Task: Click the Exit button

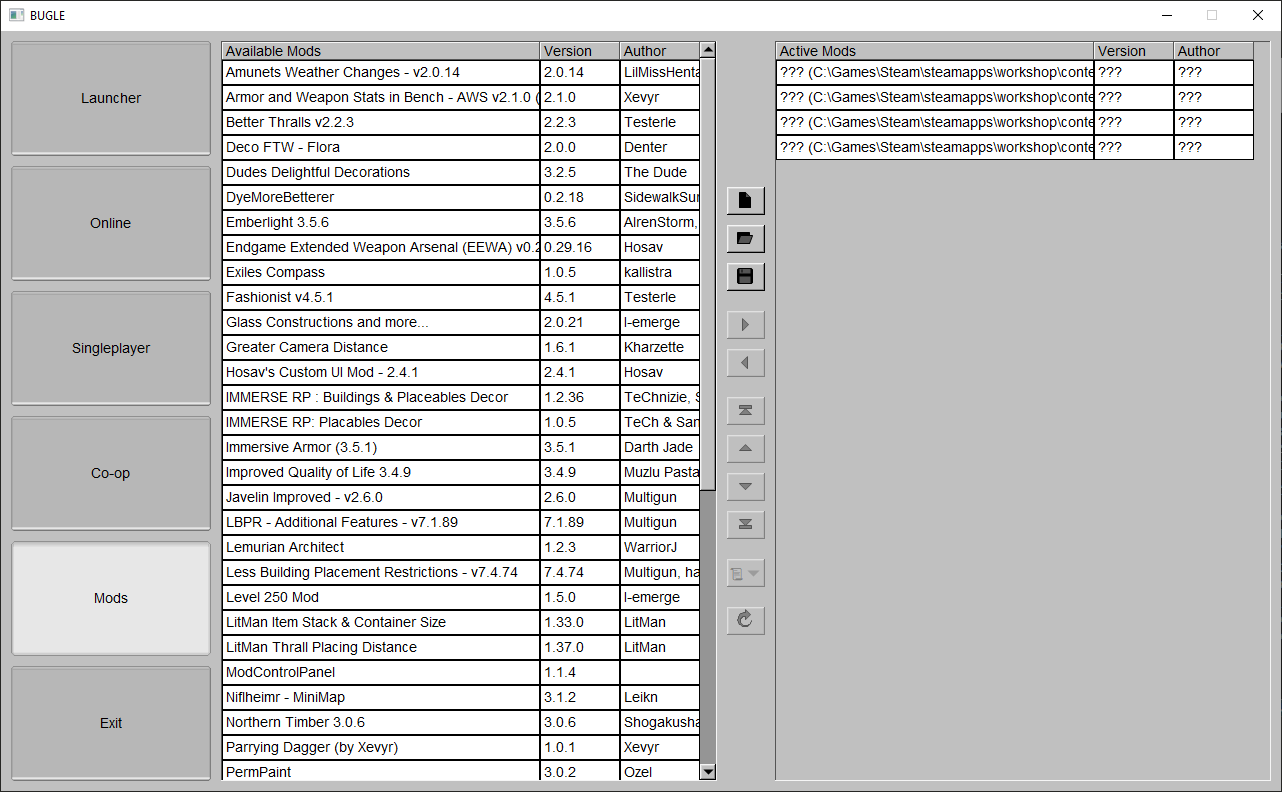Action: pyautogui.click(x=111, y=723)
